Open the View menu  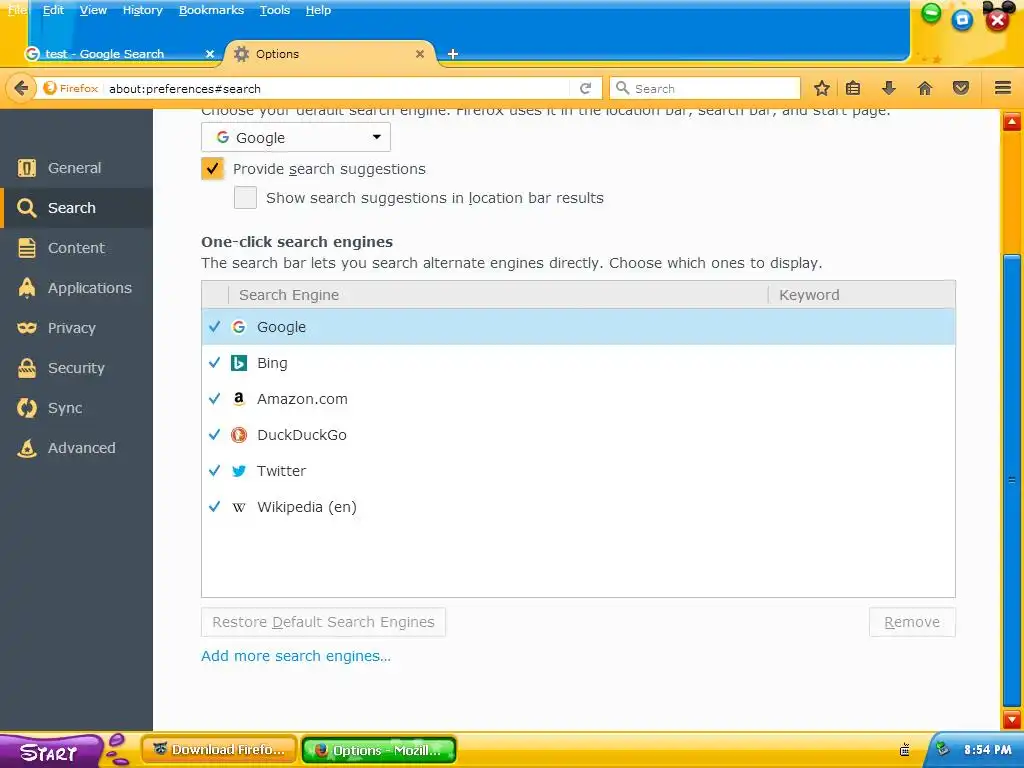pyautogui.click(x=93, y=10)
